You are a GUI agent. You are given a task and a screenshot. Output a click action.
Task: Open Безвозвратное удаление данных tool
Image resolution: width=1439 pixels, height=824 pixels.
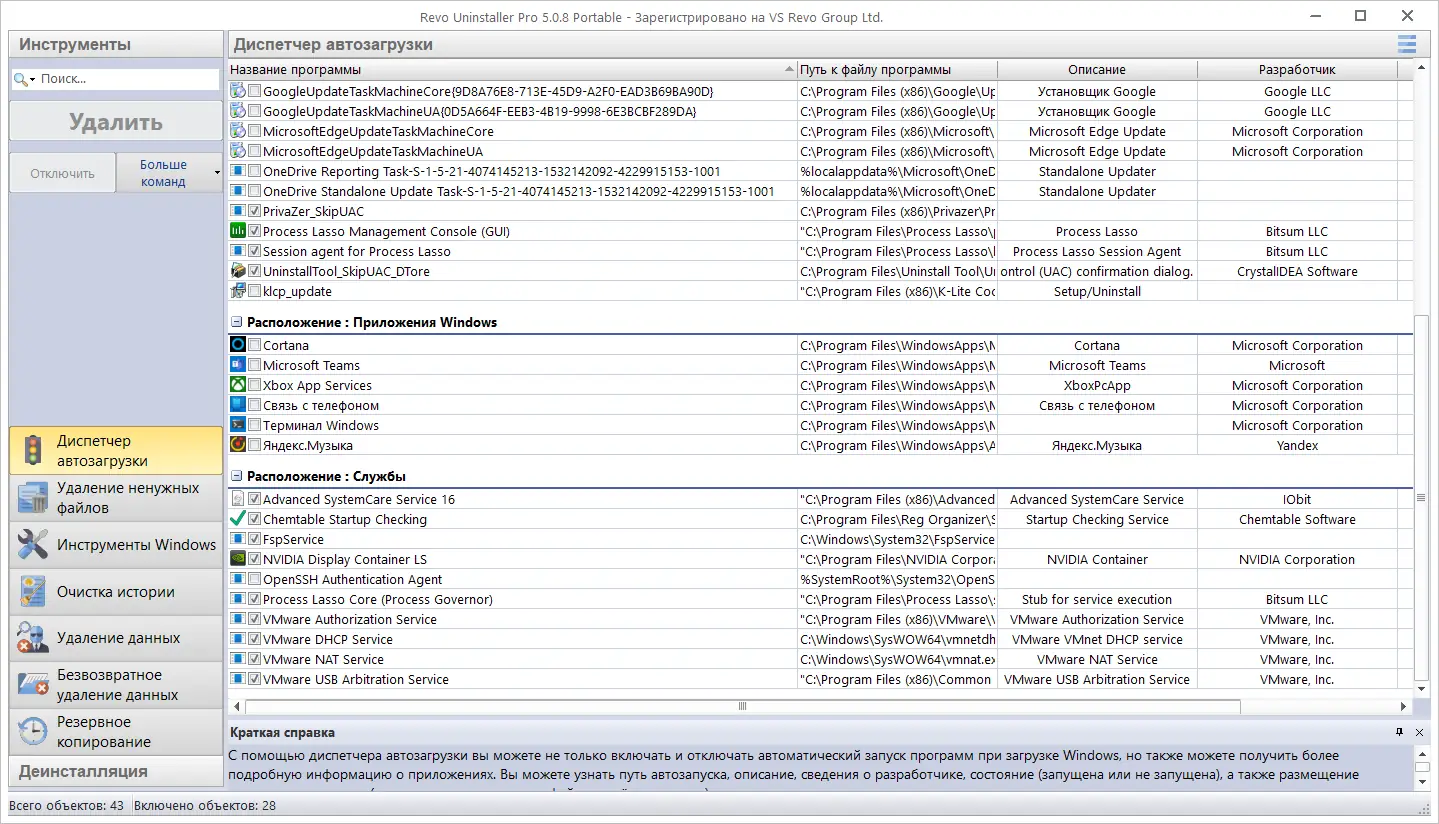click(x=116, y=685)
